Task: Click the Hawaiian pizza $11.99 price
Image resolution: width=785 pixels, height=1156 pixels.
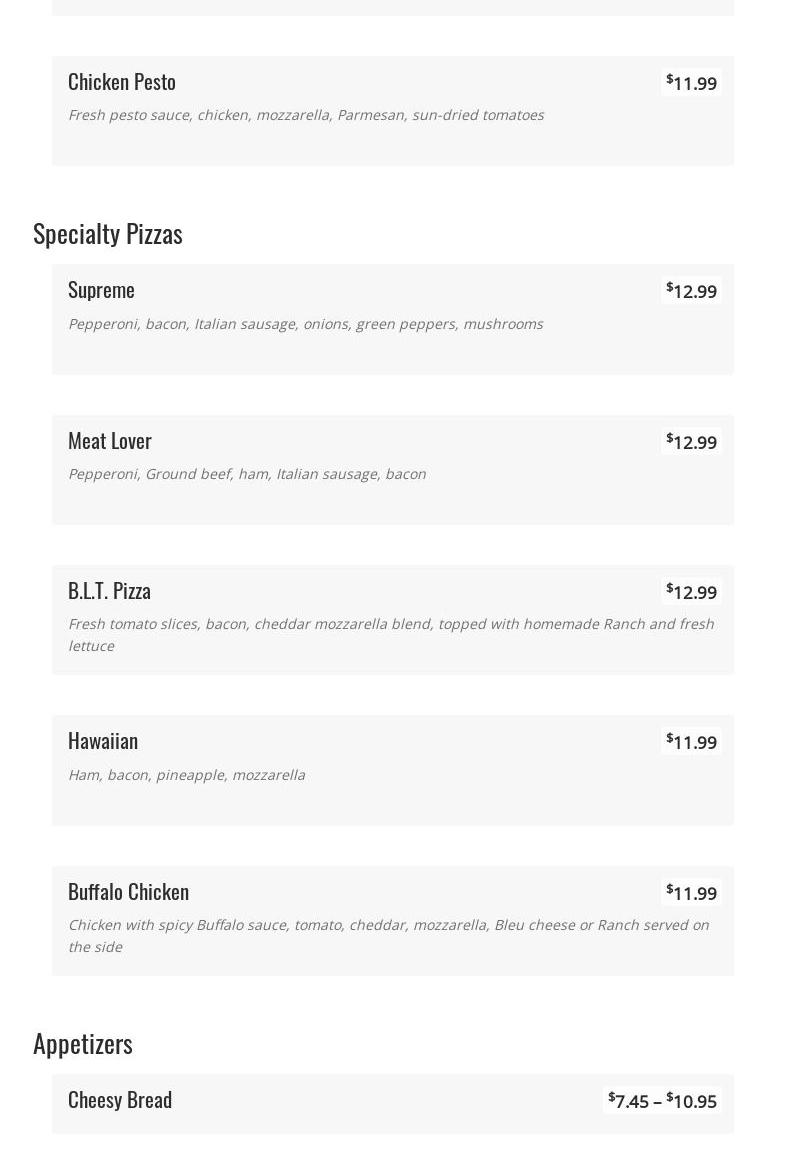Action: [692, 742]
